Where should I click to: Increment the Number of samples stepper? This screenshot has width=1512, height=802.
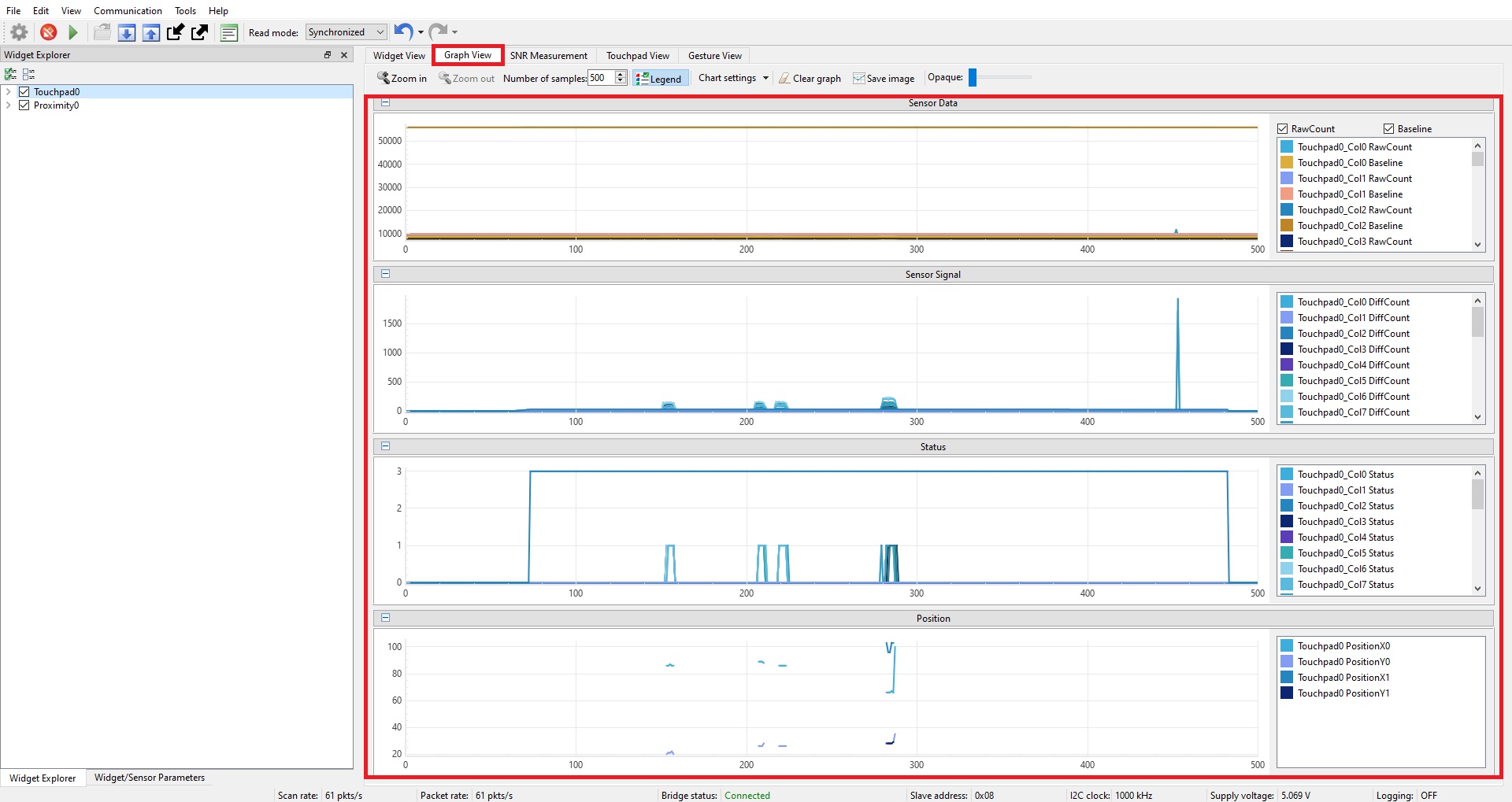pyautogui.click(x=621, y=74)
